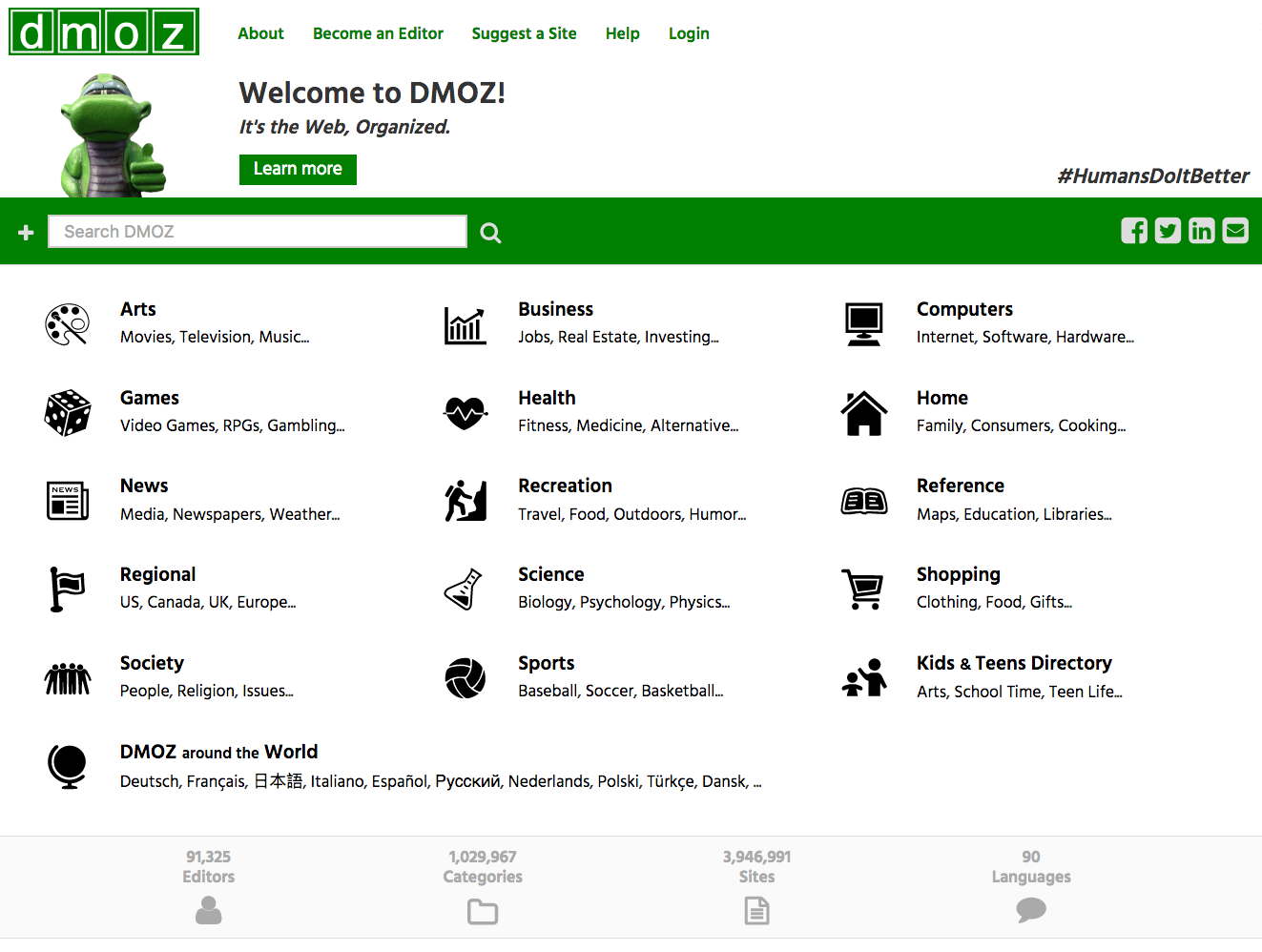The height and width of the screenshot is (952, 1262).
Task: Open the Business category heading
Action: tap(555, 309)
